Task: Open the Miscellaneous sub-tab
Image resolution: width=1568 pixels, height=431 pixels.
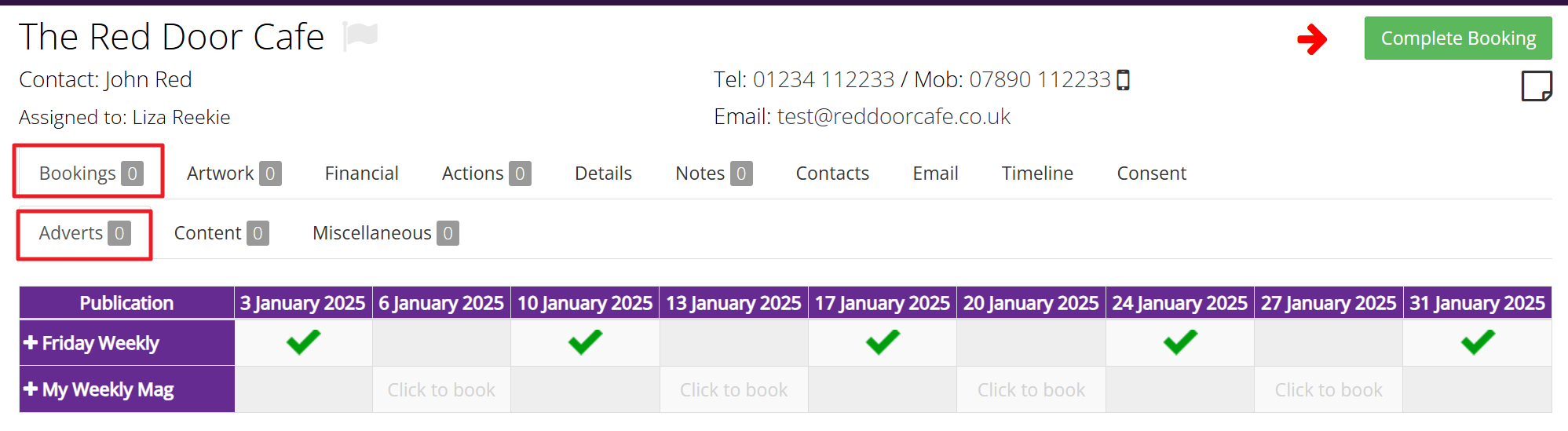Action: point(385,233)
